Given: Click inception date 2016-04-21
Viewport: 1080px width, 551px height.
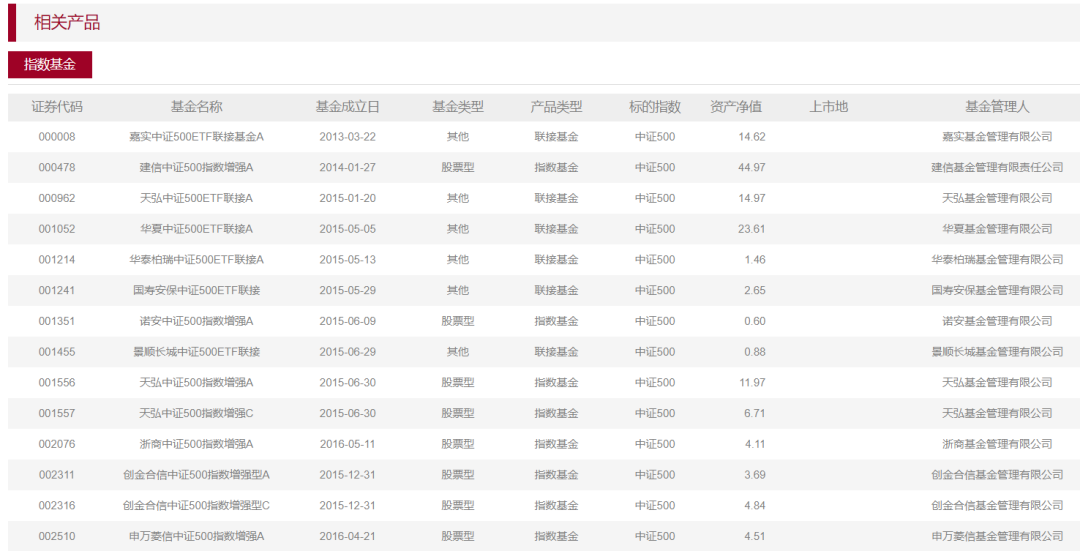Looking at the screenshot, I should [x=348, y=536].
